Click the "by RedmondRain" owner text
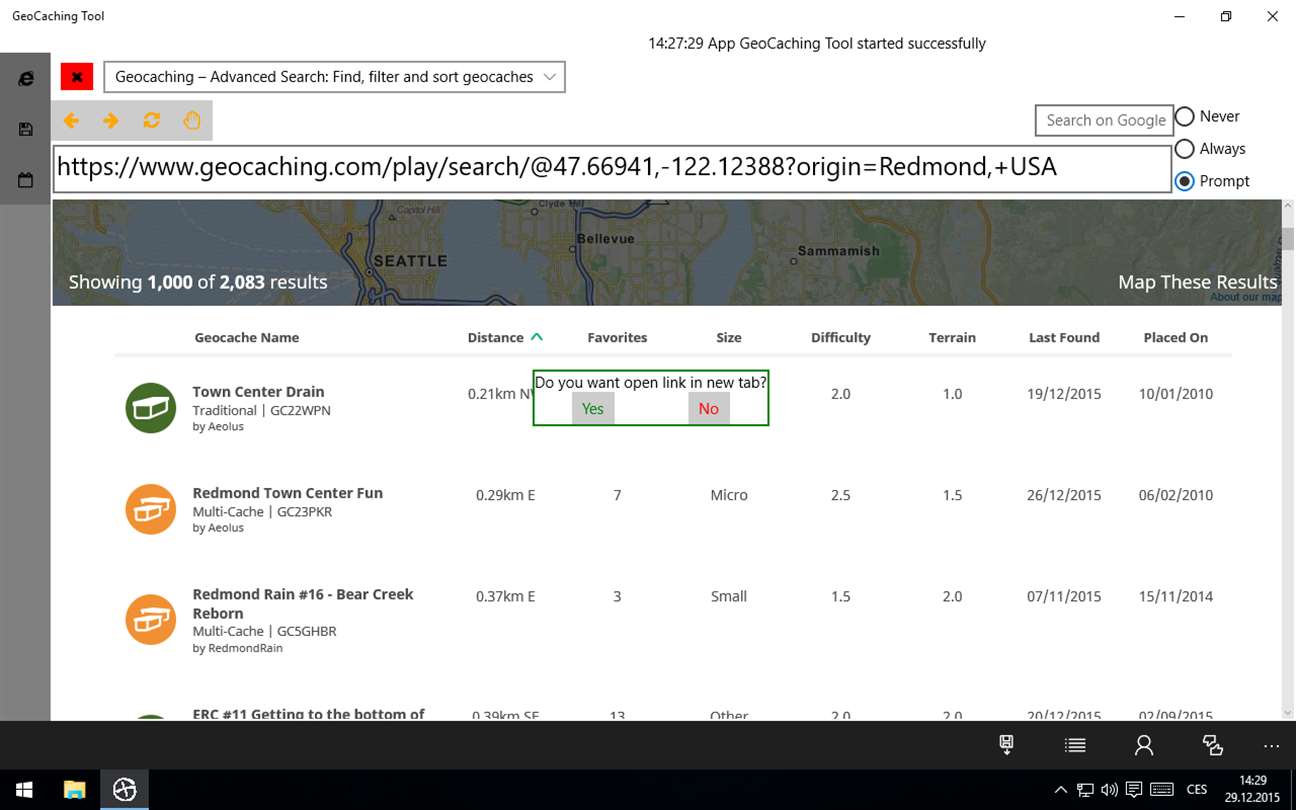Image resolution: width=1296 pixels, height=810 pixels. (x=238, y=648)
